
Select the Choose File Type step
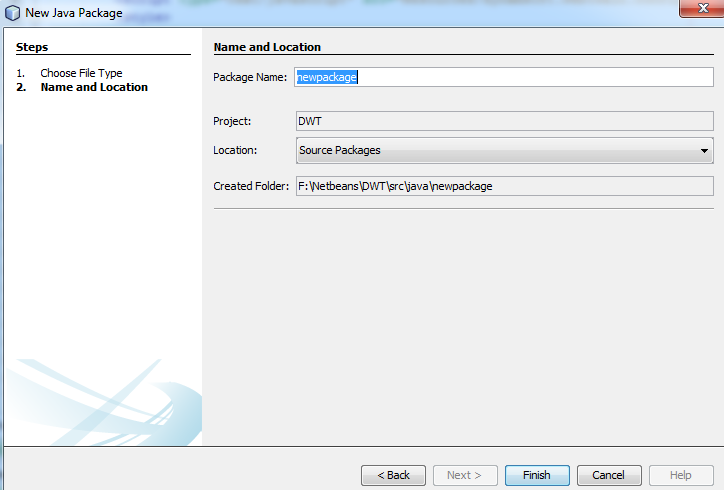click(x=81, y=73)
